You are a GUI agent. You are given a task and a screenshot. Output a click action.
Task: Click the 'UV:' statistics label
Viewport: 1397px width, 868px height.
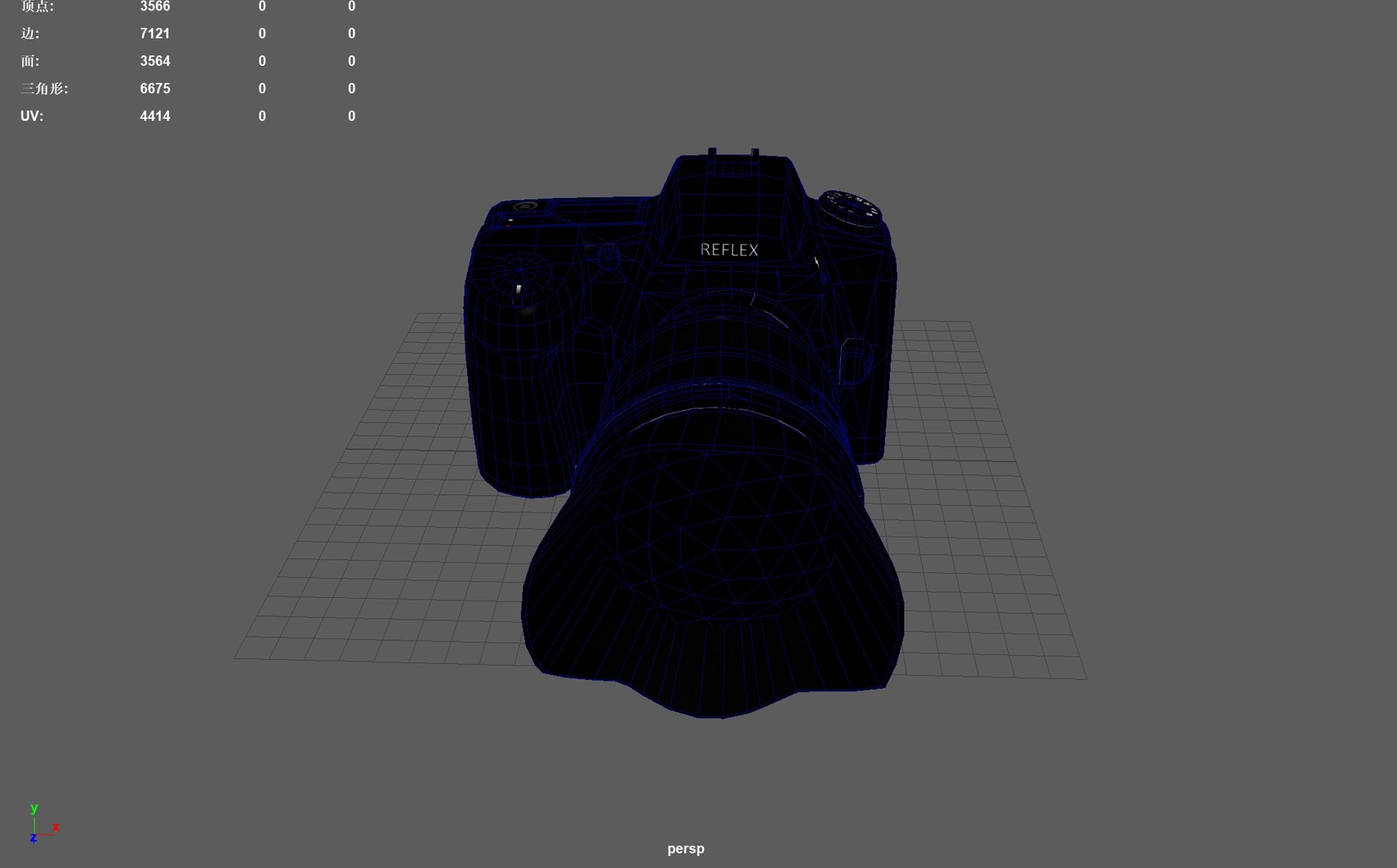[32, 117]
